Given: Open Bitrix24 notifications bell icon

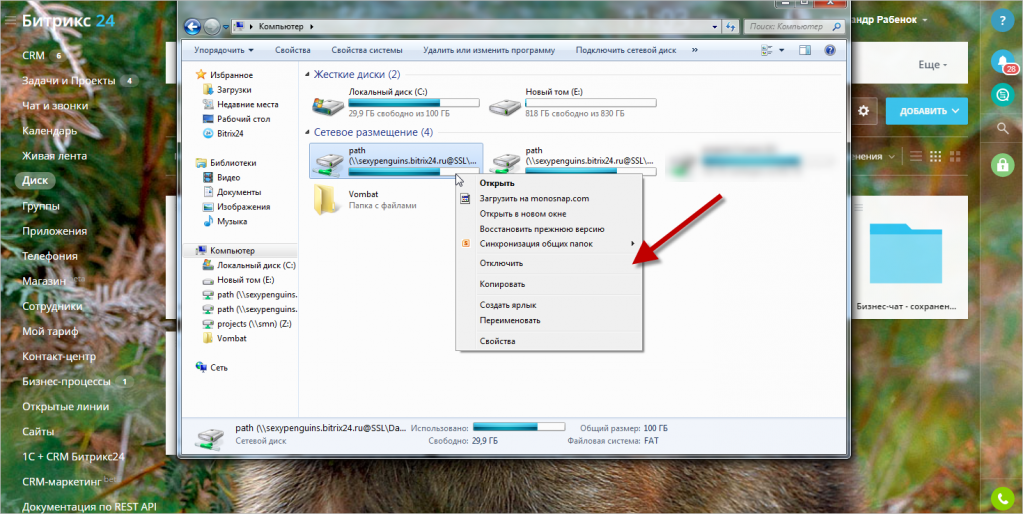Looking at the screenshot, I should coord(1001,61).
